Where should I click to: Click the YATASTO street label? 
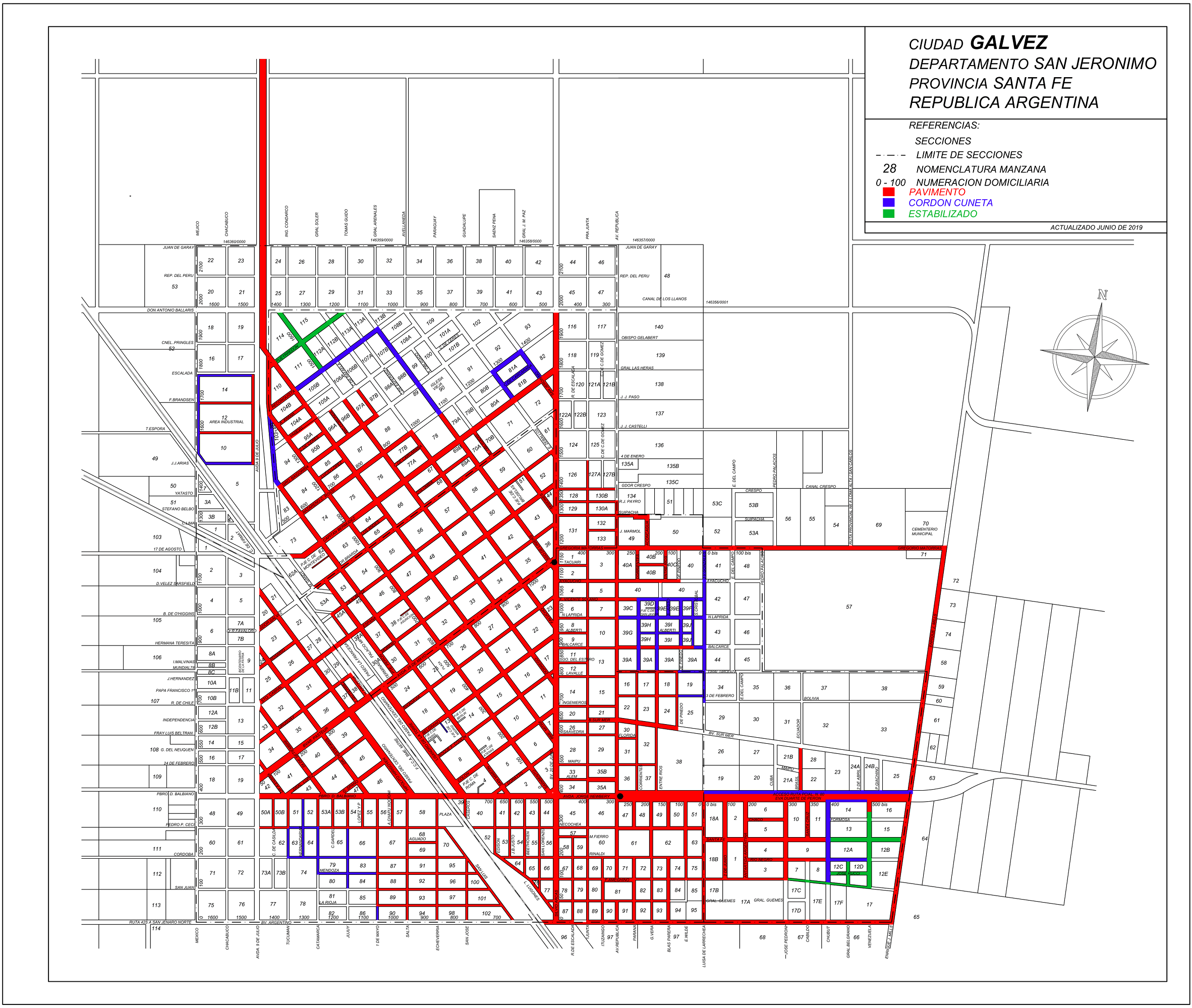coord(184,493)
